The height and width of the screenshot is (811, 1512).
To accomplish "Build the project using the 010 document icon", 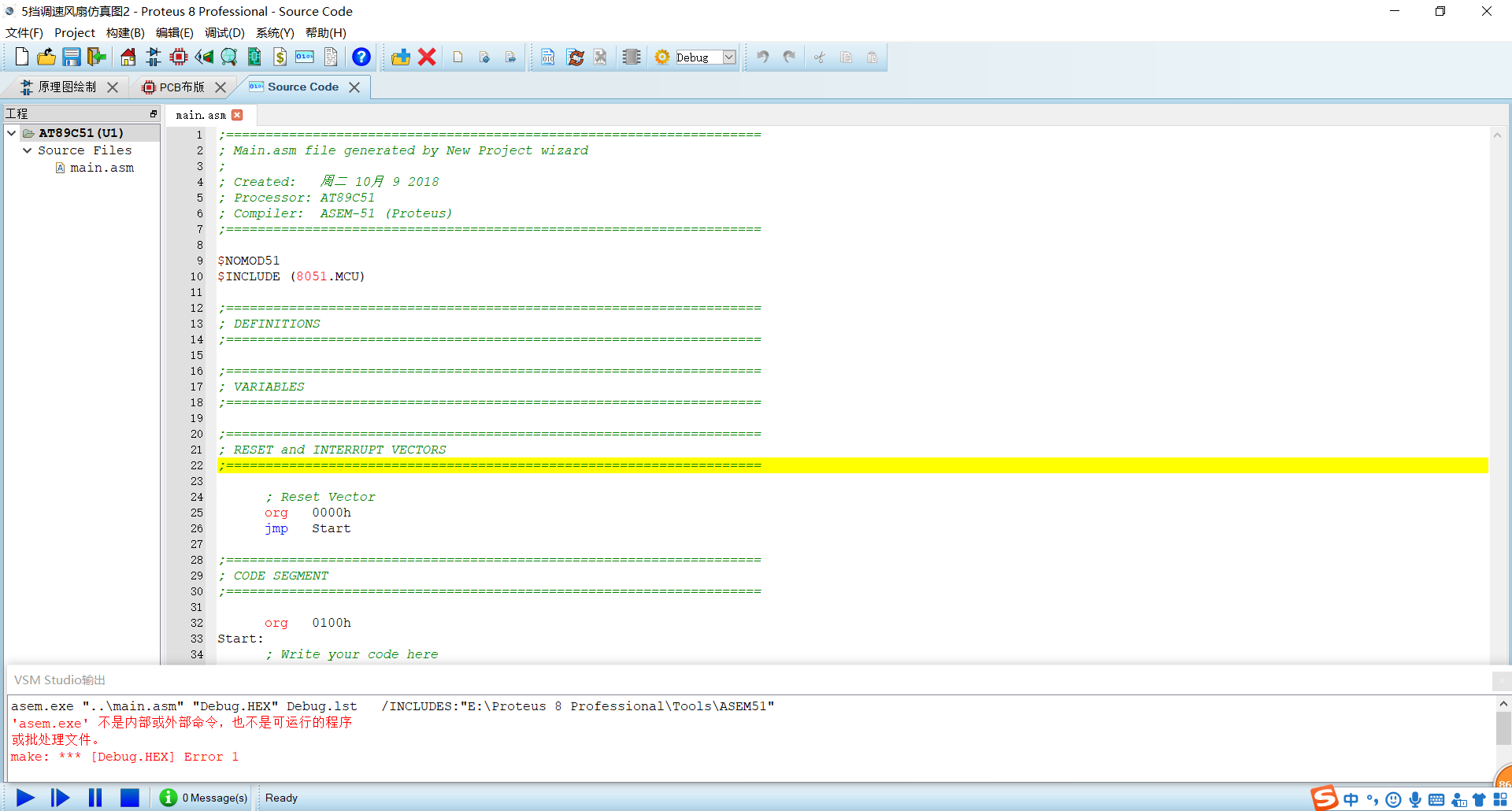I will point(548,57).
